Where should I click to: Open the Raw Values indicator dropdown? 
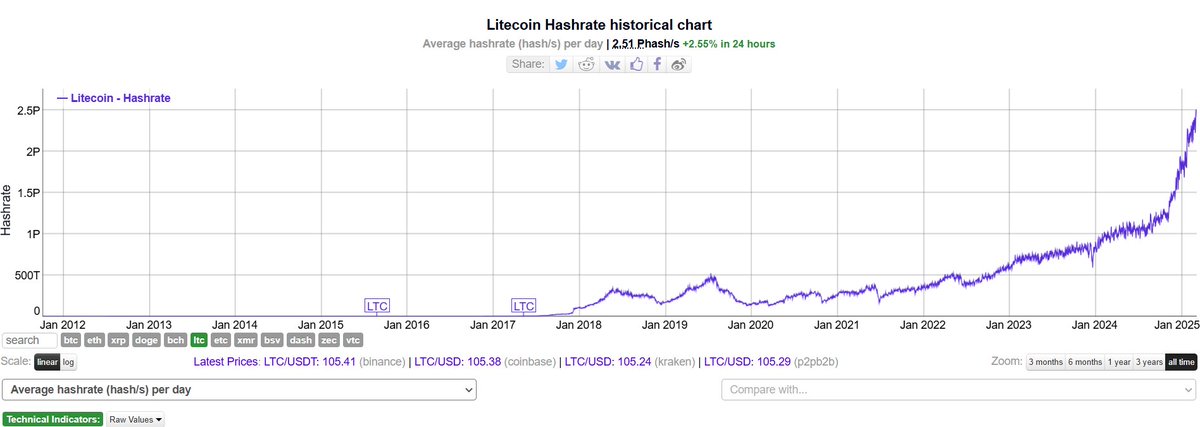(x=136, y=420)
